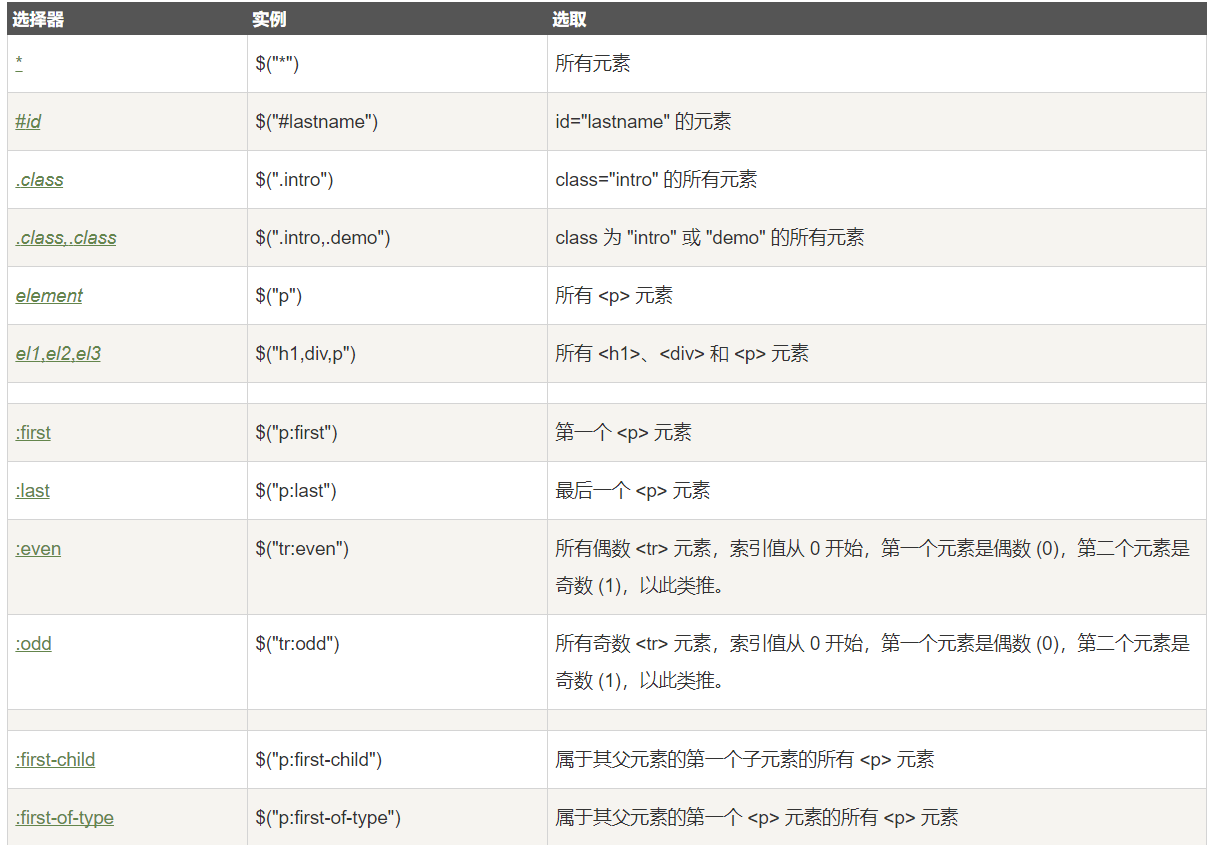Click the id="lastname" 的元素 description

point(643,122)
